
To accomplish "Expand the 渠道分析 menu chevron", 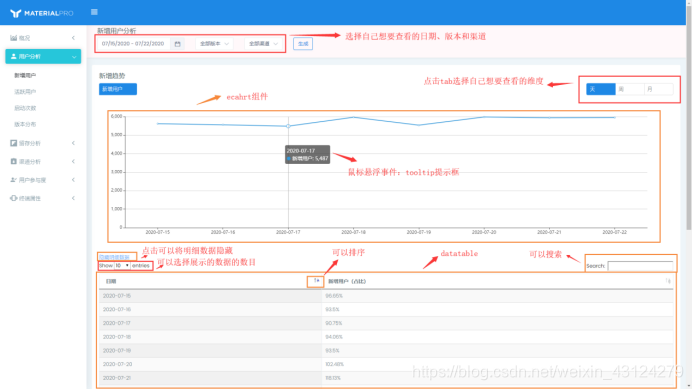I will tap(73, 161).
